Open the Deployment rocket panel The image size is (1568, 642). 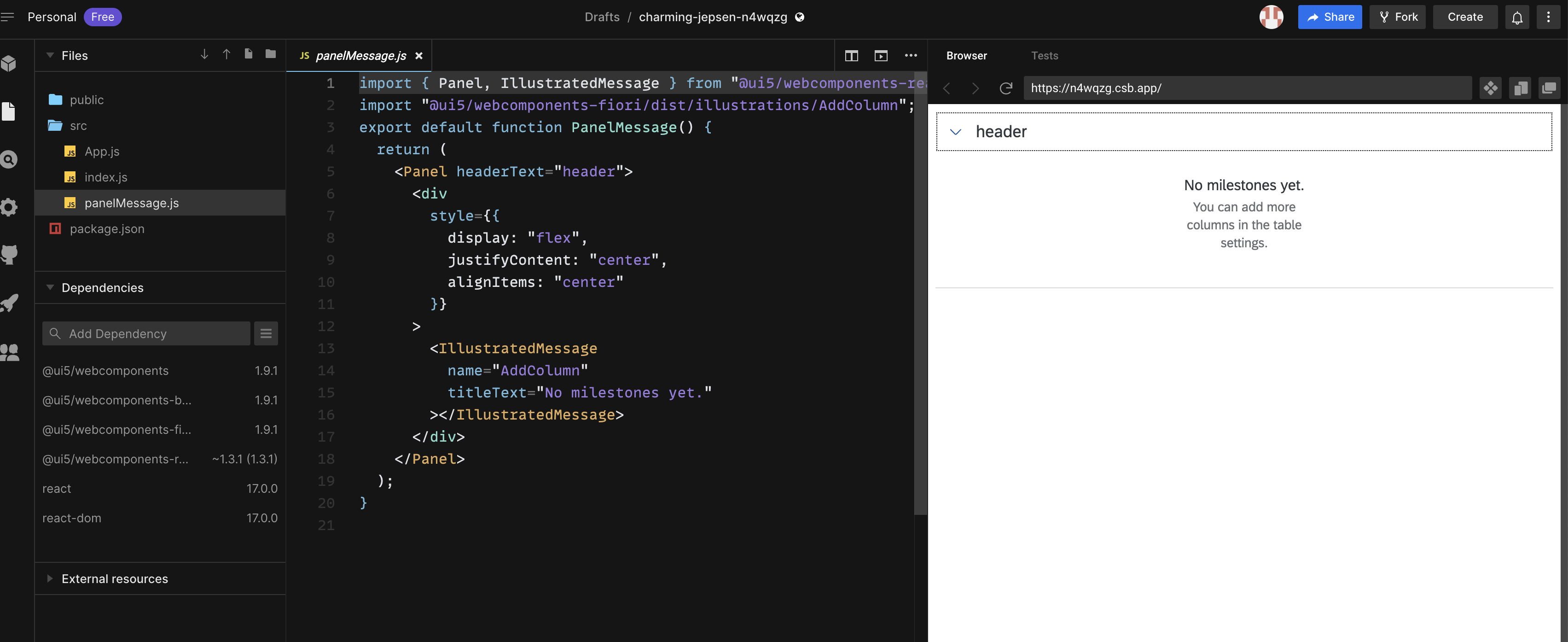coord(9,303)
